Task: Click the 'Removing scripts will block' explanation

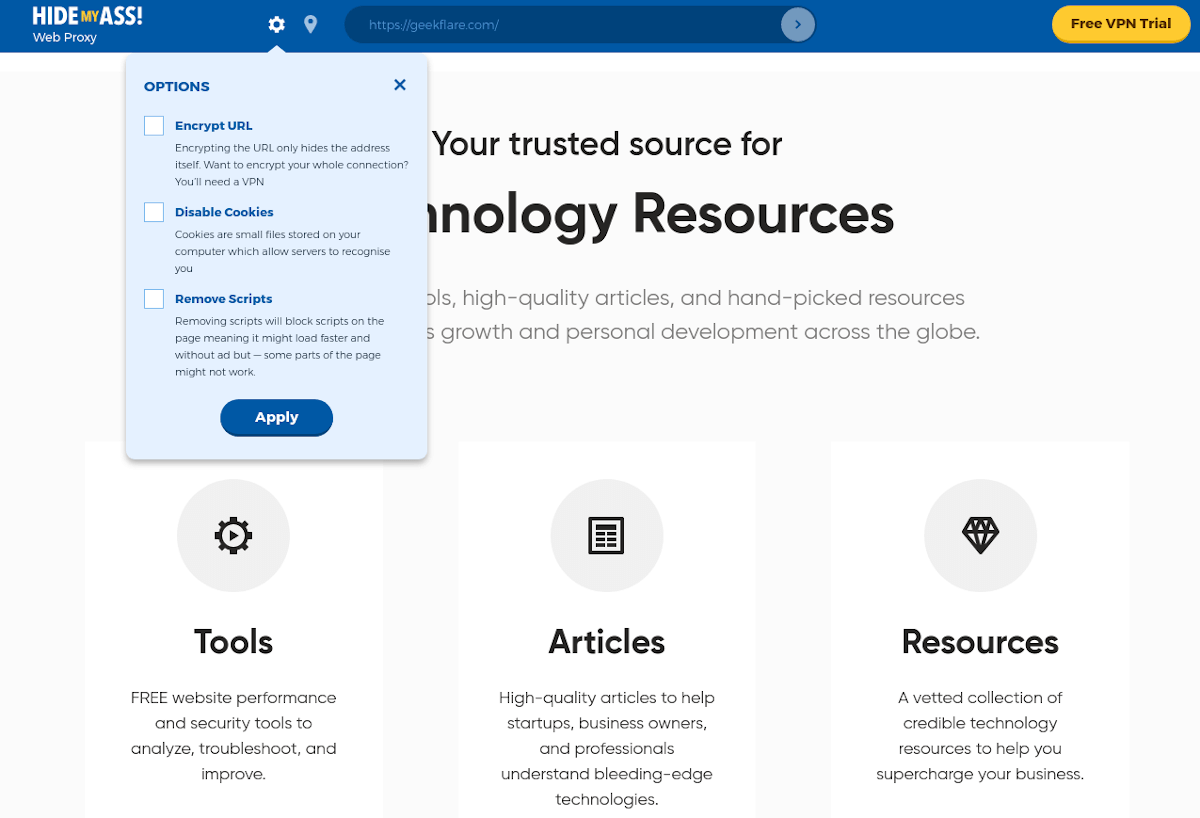Action: [x=279, y=347]
